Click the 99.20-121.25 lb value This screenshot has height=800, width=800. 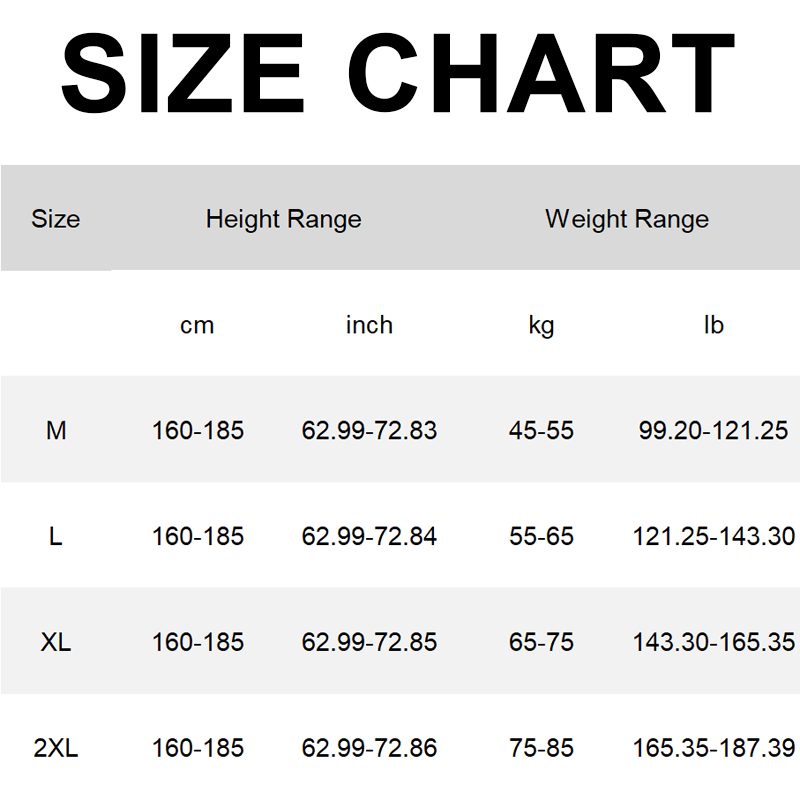pyautogui.click(x=713, y=431)
